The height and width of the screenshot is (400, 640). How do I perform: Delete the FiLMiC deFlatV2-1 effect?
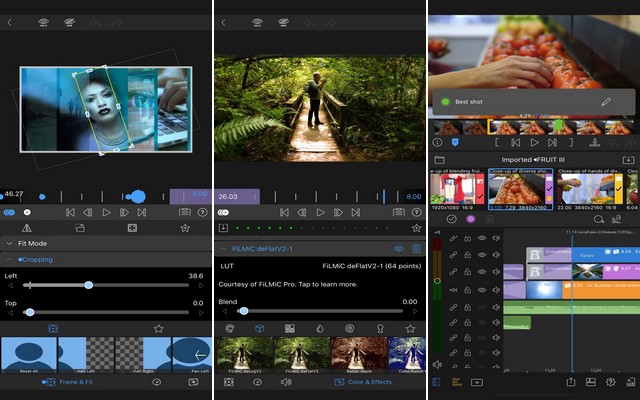416,249
